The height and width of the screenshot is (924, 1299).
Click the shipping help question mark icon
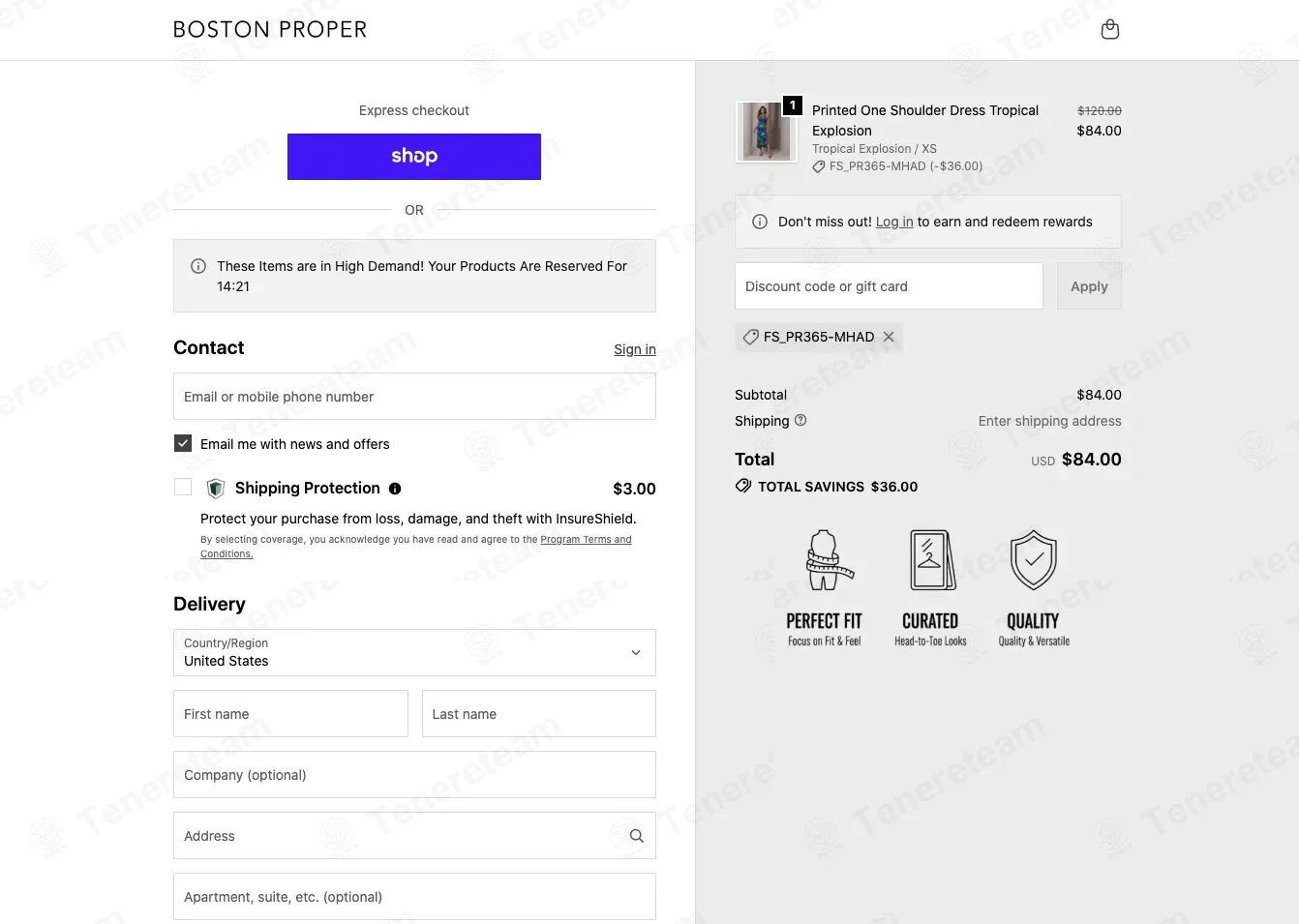point(801,420)
